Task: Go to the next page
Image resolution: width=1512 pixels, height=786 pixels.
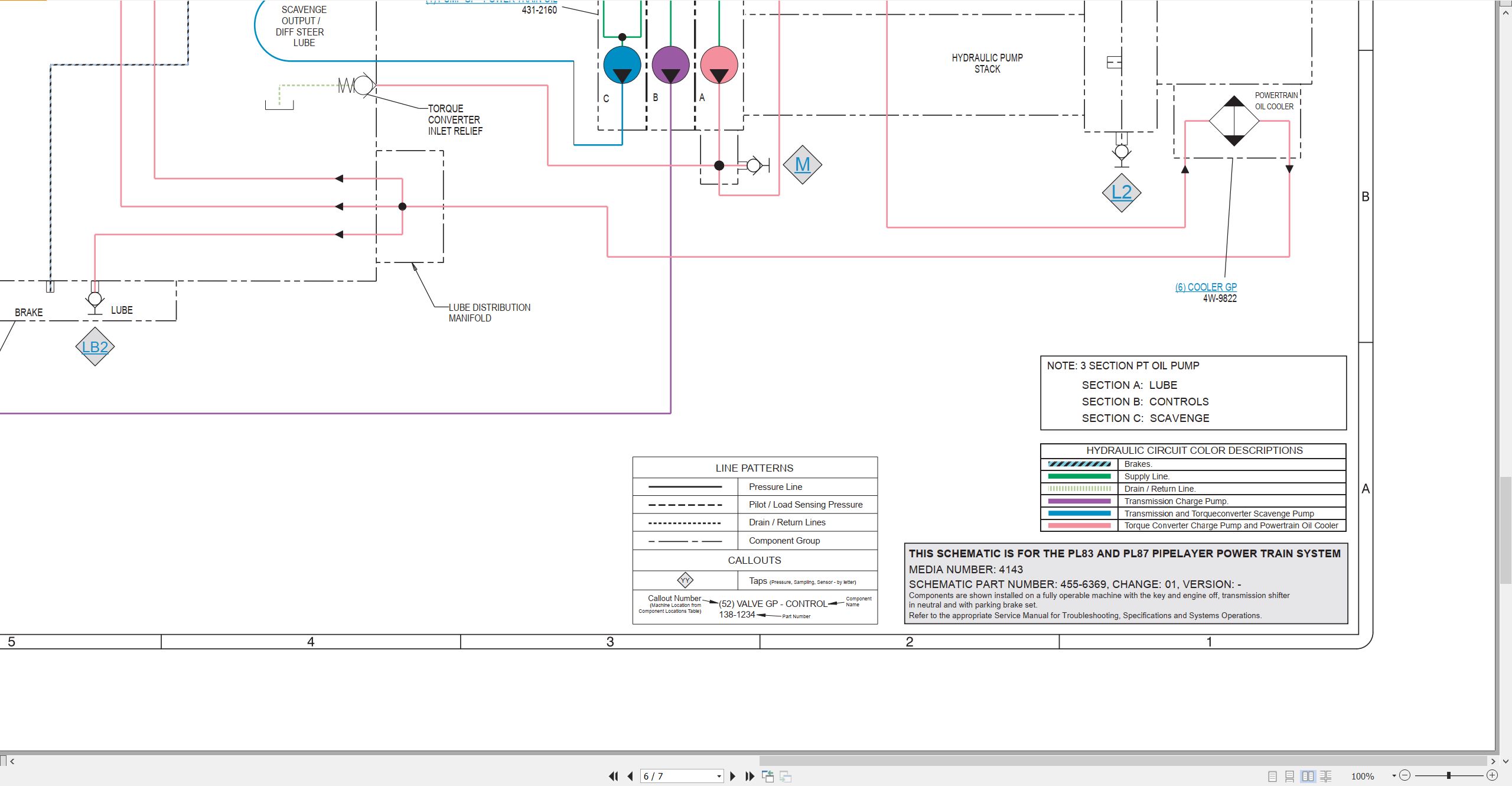Action: pyautogui.click(x=732, y=776)
